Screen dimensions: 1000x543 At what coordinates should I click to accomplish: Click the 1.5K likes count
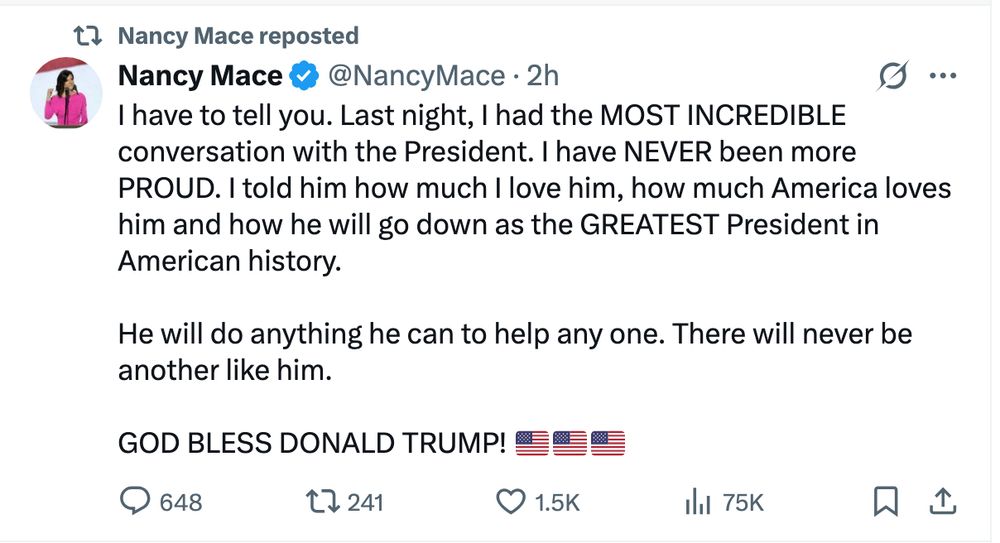click(557, 502)
